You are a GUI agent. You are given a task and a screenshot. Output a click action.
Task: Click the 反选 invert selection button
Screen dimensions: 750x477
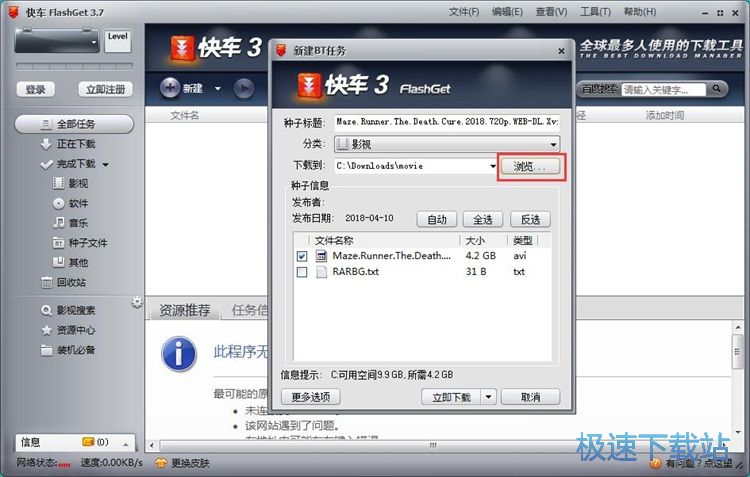tap(530, 220)
